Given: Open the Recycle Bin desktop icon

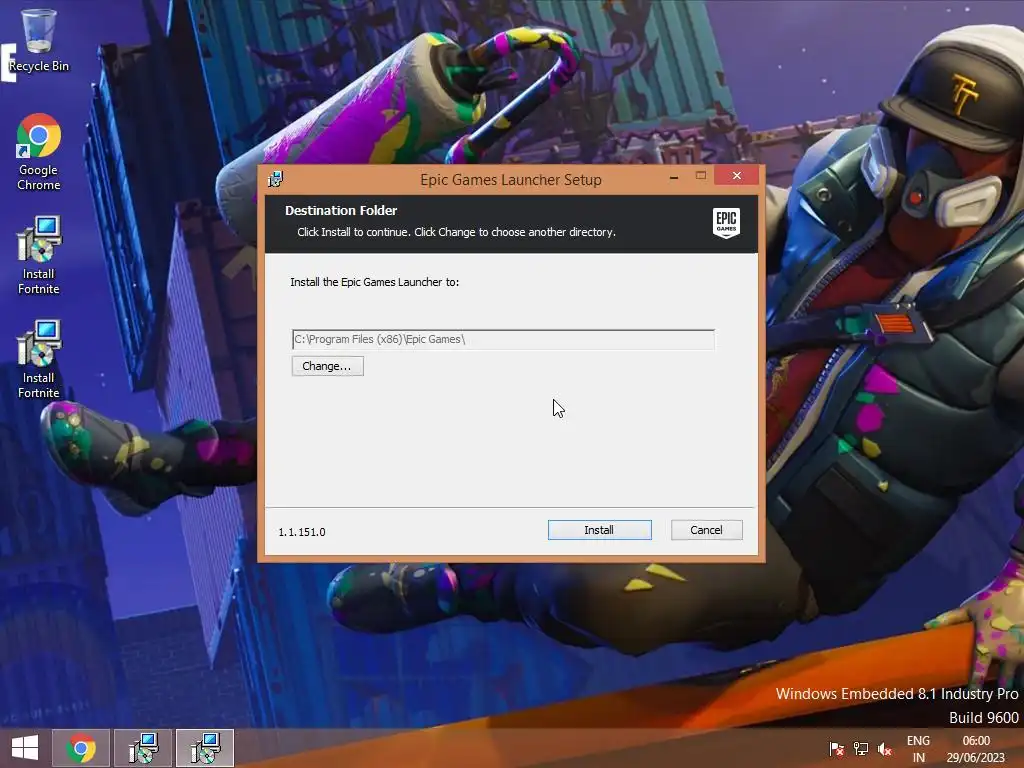Looking at the screenshot, I should point(39,40).
